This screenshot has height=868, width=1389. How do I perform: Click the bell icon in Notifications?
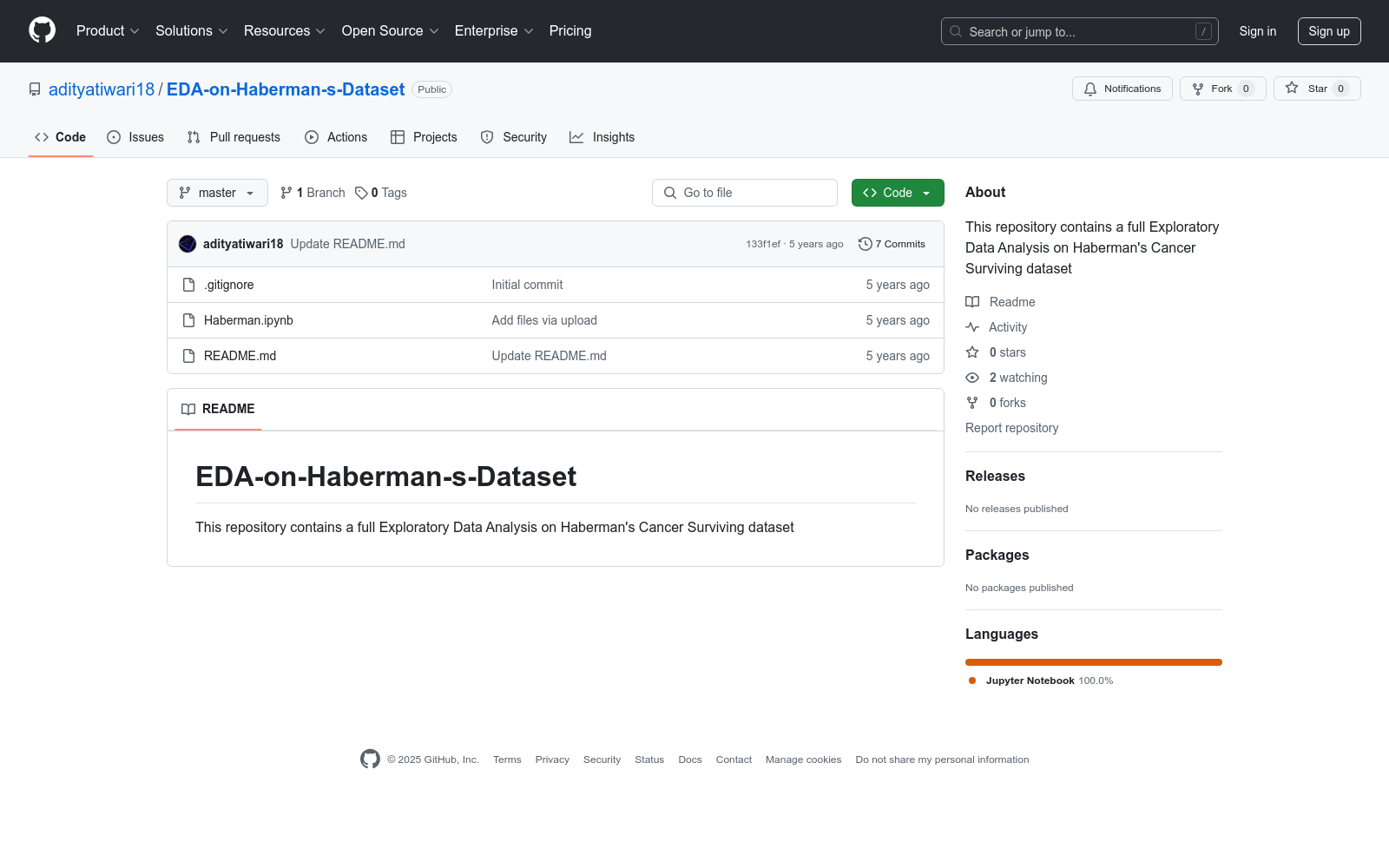[1090, 89]
